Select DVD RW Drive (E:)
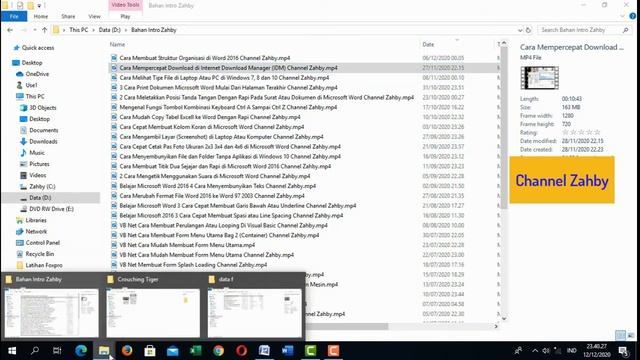Screen dimensions: 640x360 click(x=51, y=209)
